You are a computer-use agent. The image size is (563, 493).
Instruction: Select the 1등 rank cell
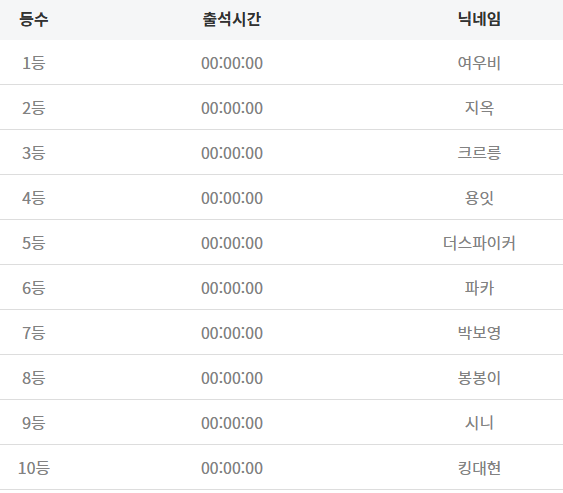(x=33, y=63)
